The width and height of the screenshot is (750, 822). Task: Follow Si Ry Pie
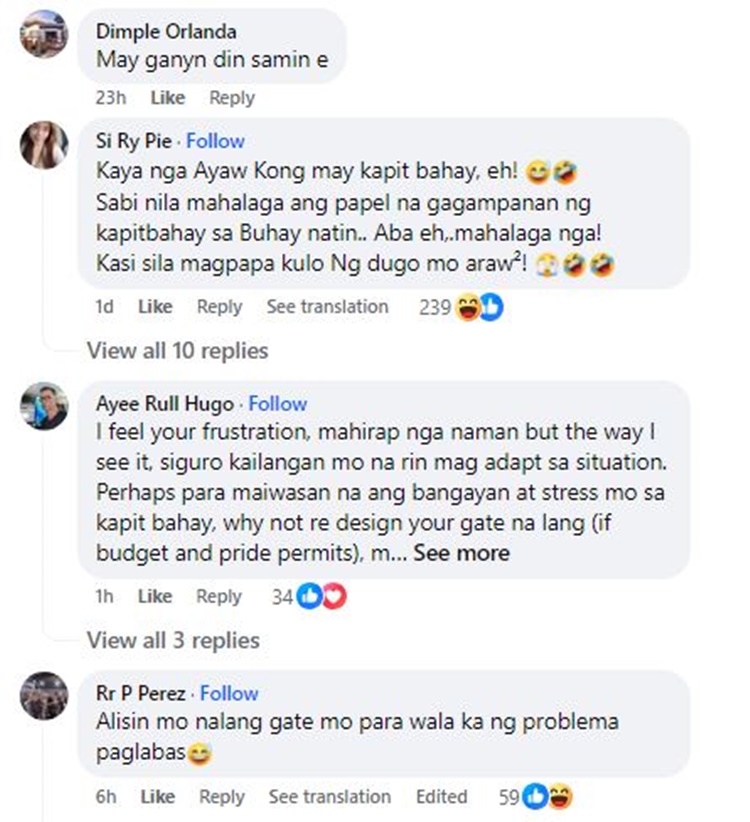click(215, 141)
